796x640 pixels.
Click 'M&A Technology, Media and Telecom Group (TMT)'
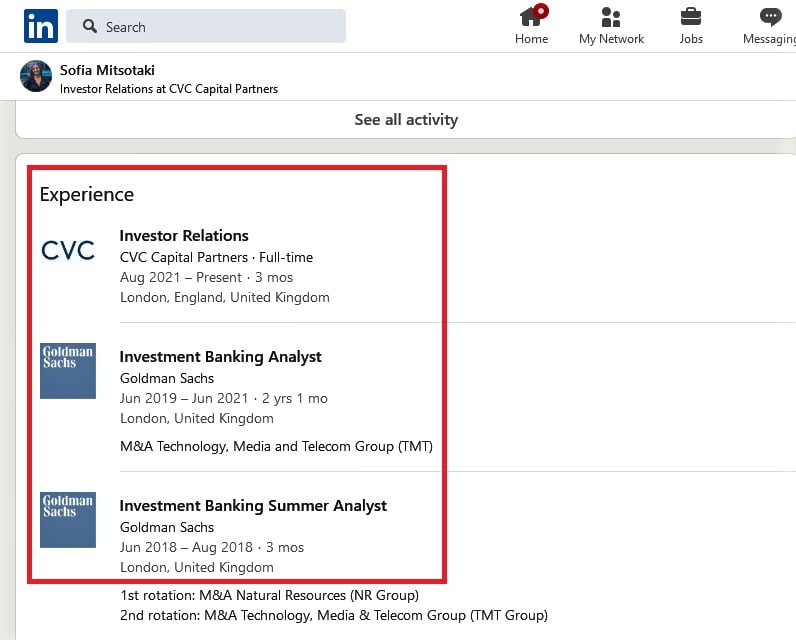point(276,447)
